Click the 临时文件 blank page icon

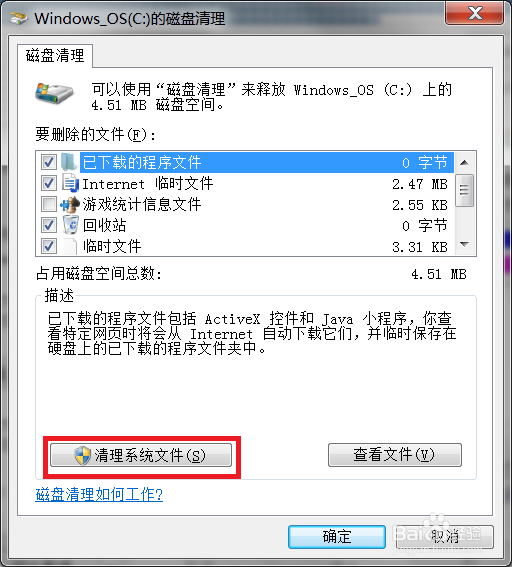tap(70, 247)
